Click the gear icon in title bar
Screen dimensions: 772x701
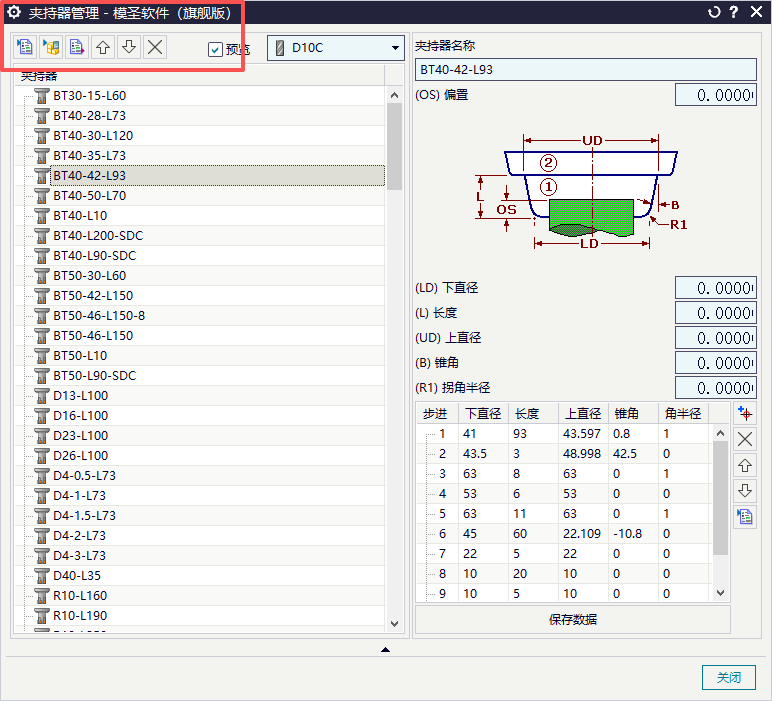coord(14,12)
